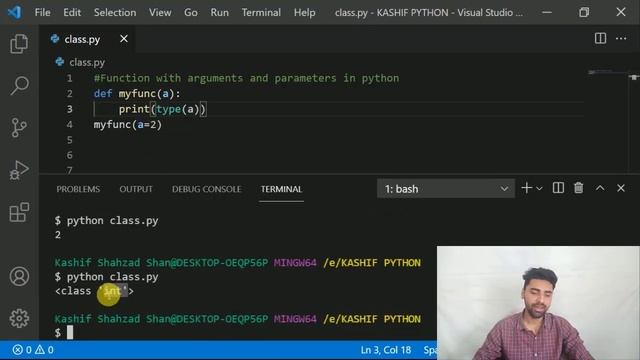
Task: Click the warnings count in status bar
Action: [44, 350]
